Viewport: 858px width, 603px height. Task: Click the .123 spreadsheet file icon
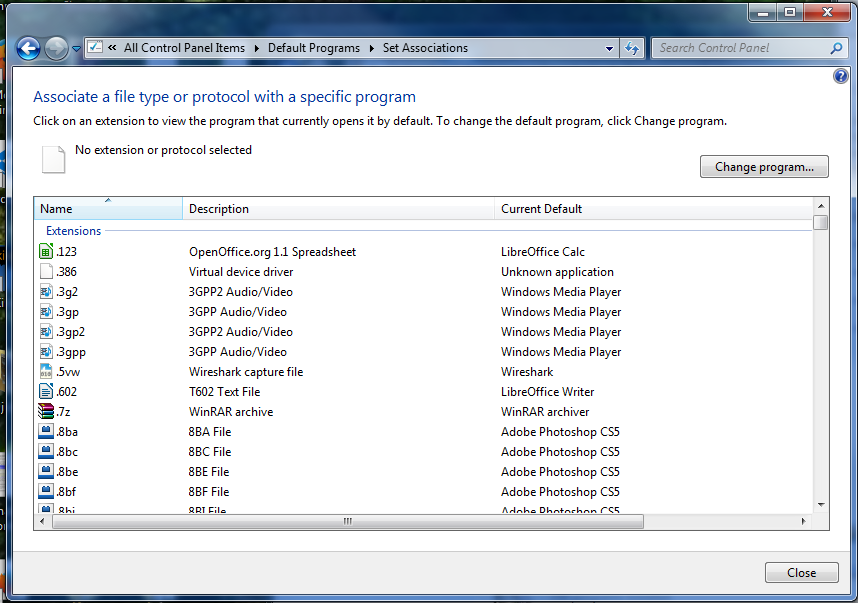46,252
